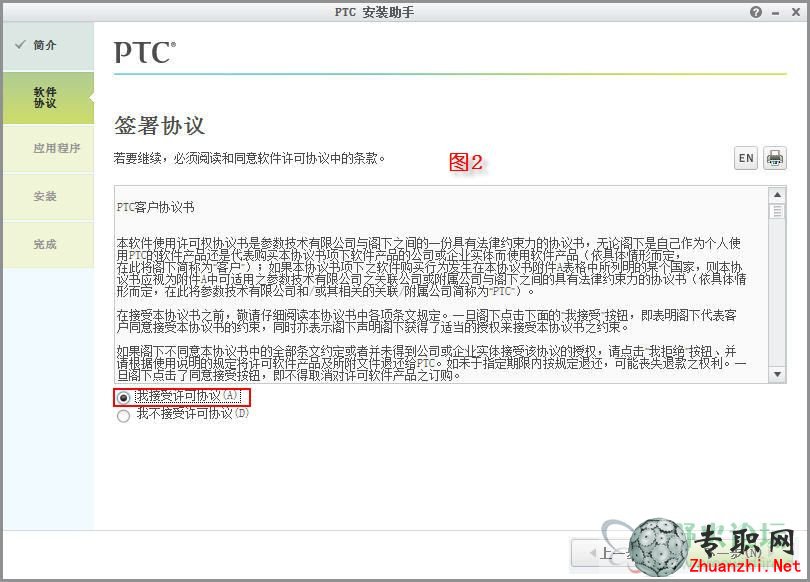The width and height of the screenshot is (810, 582).
Task: Go to 完成 step in sidebar
Action: pyautogui.click(x=48, y=244)
